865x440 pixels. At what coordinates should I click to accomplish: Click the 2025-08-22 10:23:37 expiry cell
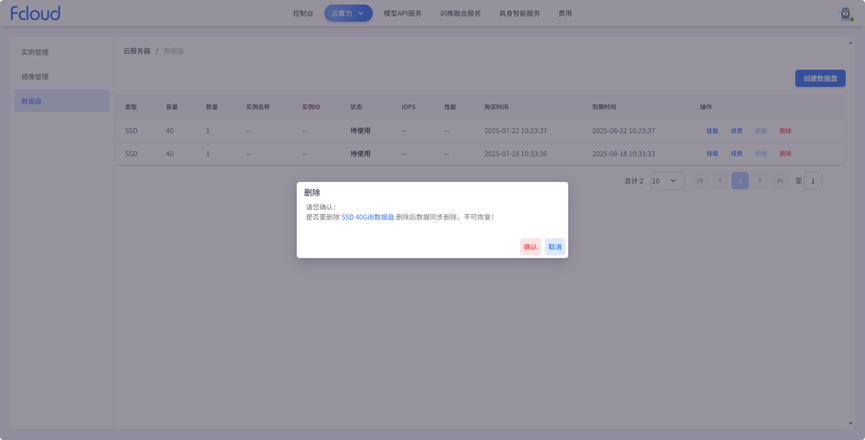pos(623,131)
